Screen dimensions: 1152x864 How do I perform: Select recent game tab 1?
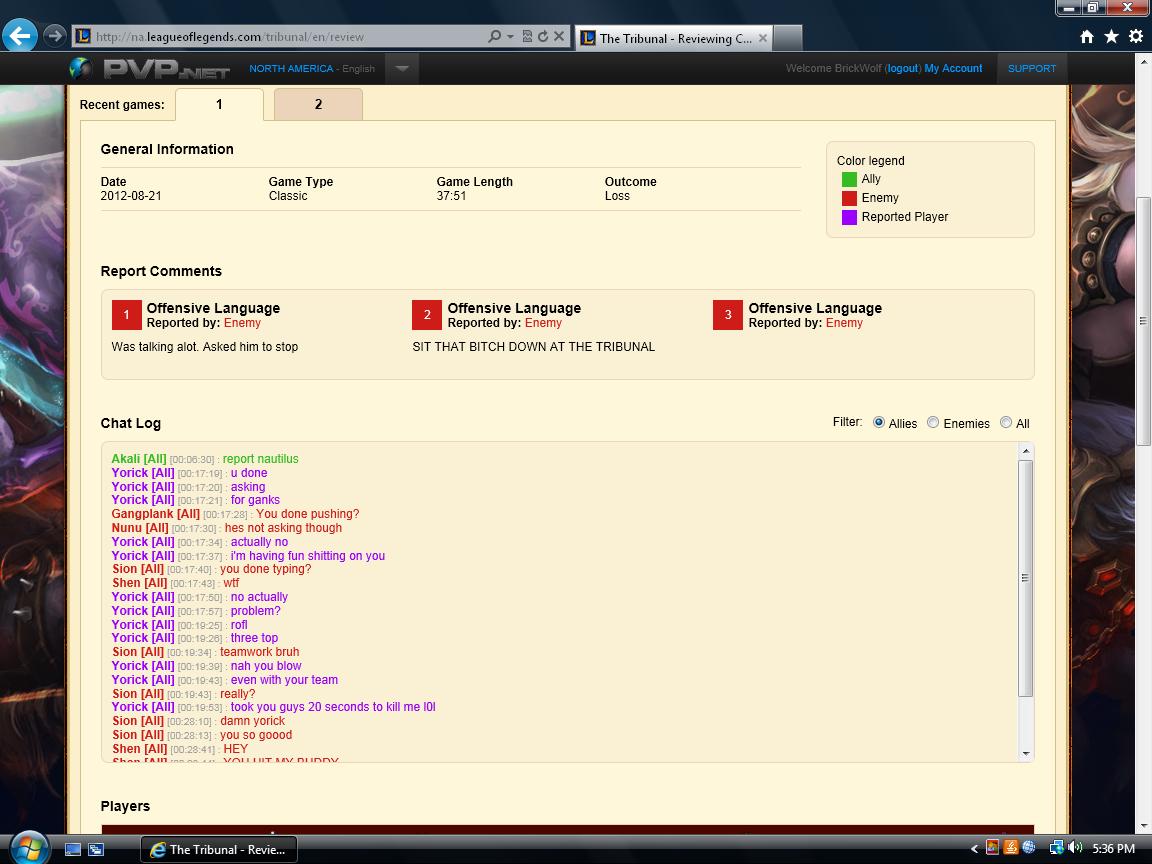[x=219, y=104]
